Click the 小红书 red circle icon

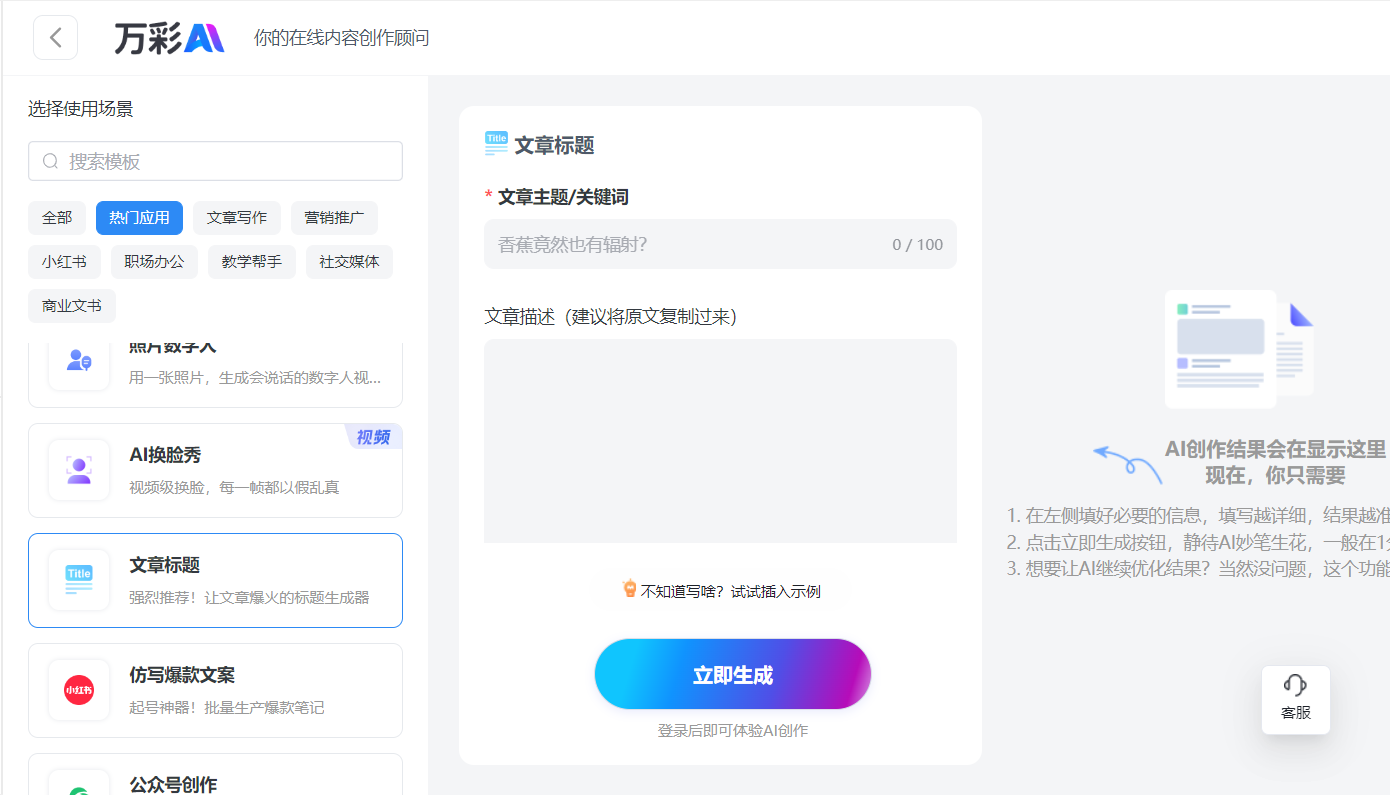pyautogui.click(x=79, y=690)
